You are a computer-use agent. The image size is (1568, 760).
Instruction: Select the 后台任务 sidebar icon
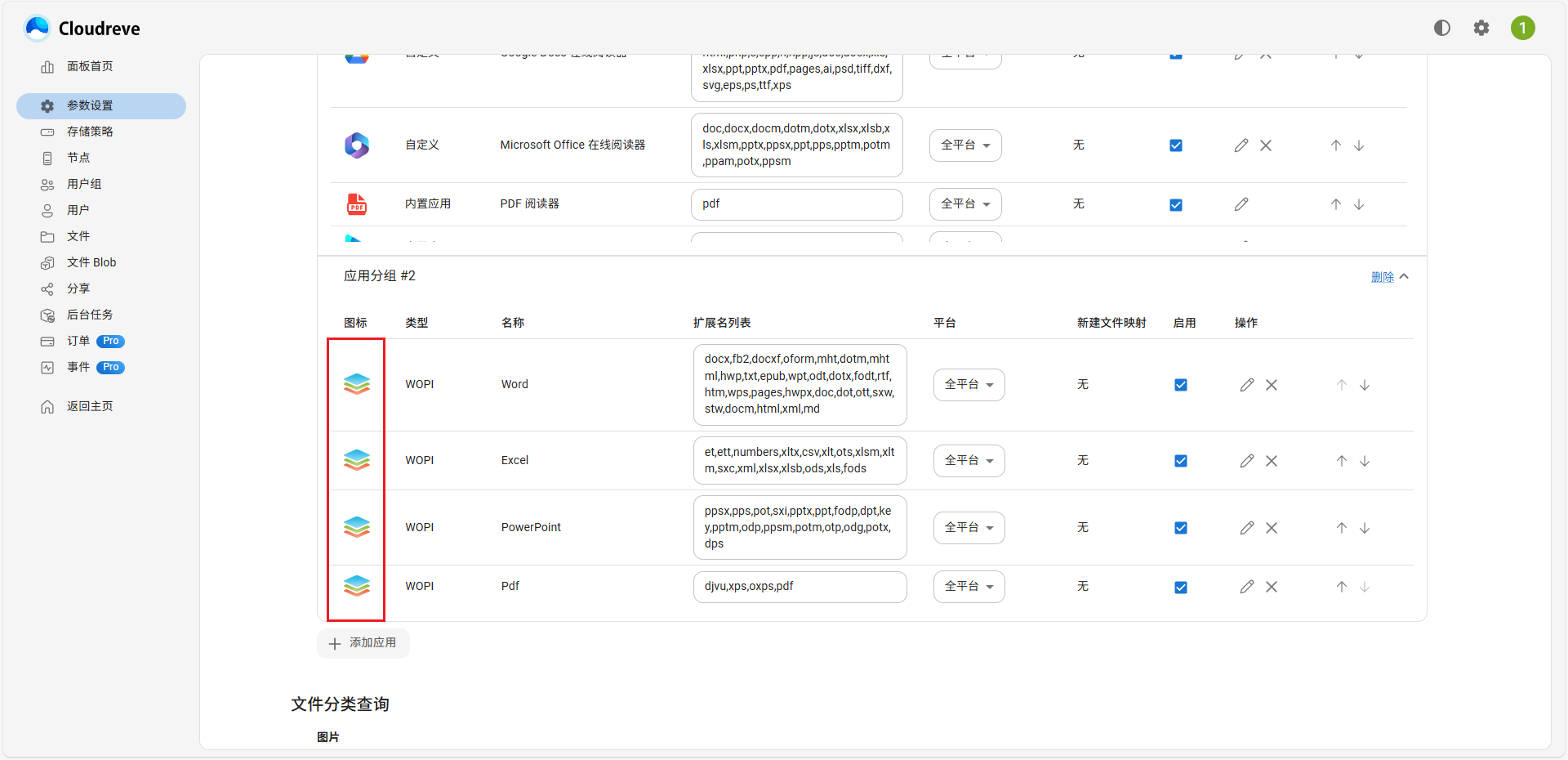click(47, 315)
